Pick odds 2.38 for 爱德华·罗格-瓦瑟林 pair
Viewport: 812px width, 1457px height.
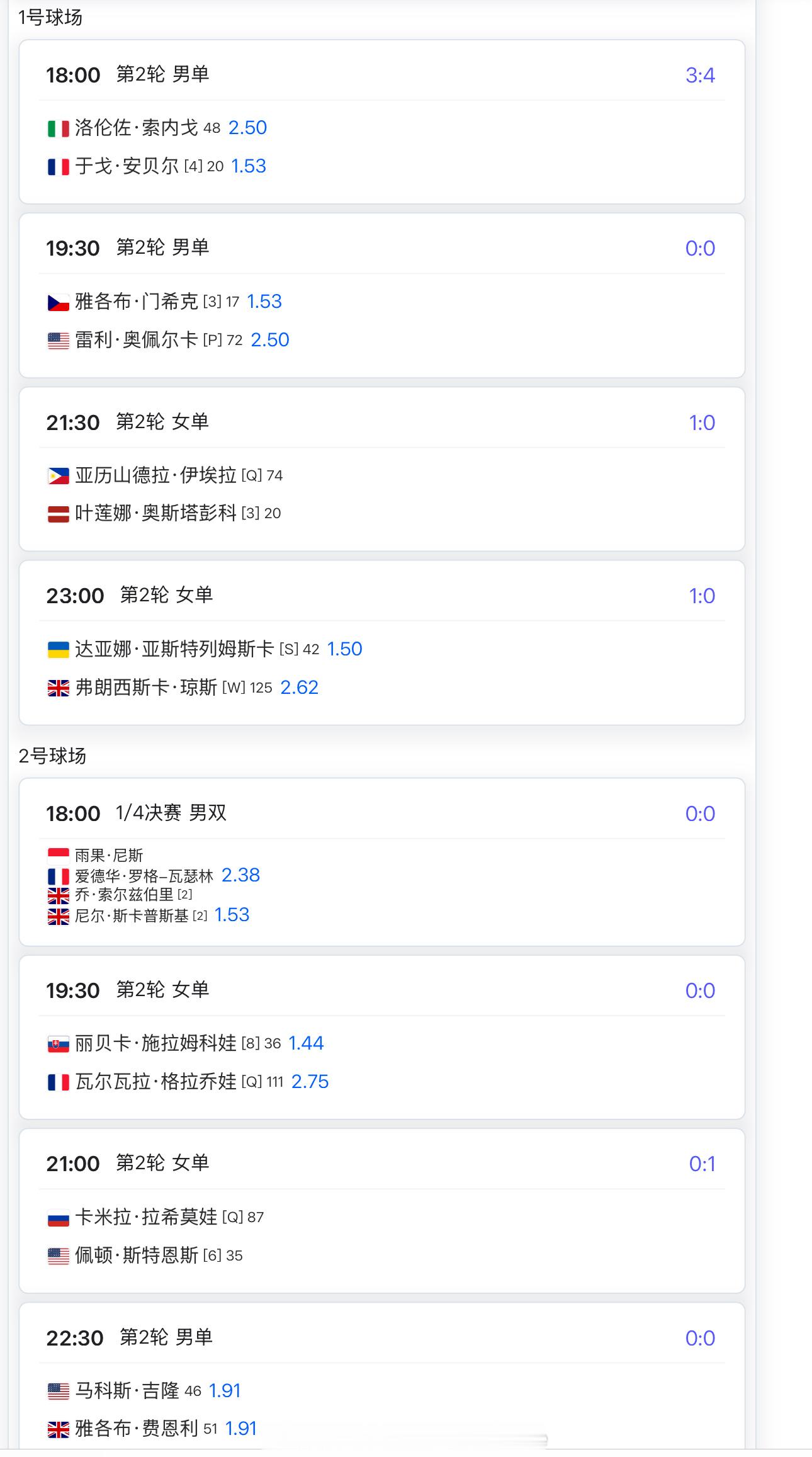pyautogui.click(x=240, y=875)
